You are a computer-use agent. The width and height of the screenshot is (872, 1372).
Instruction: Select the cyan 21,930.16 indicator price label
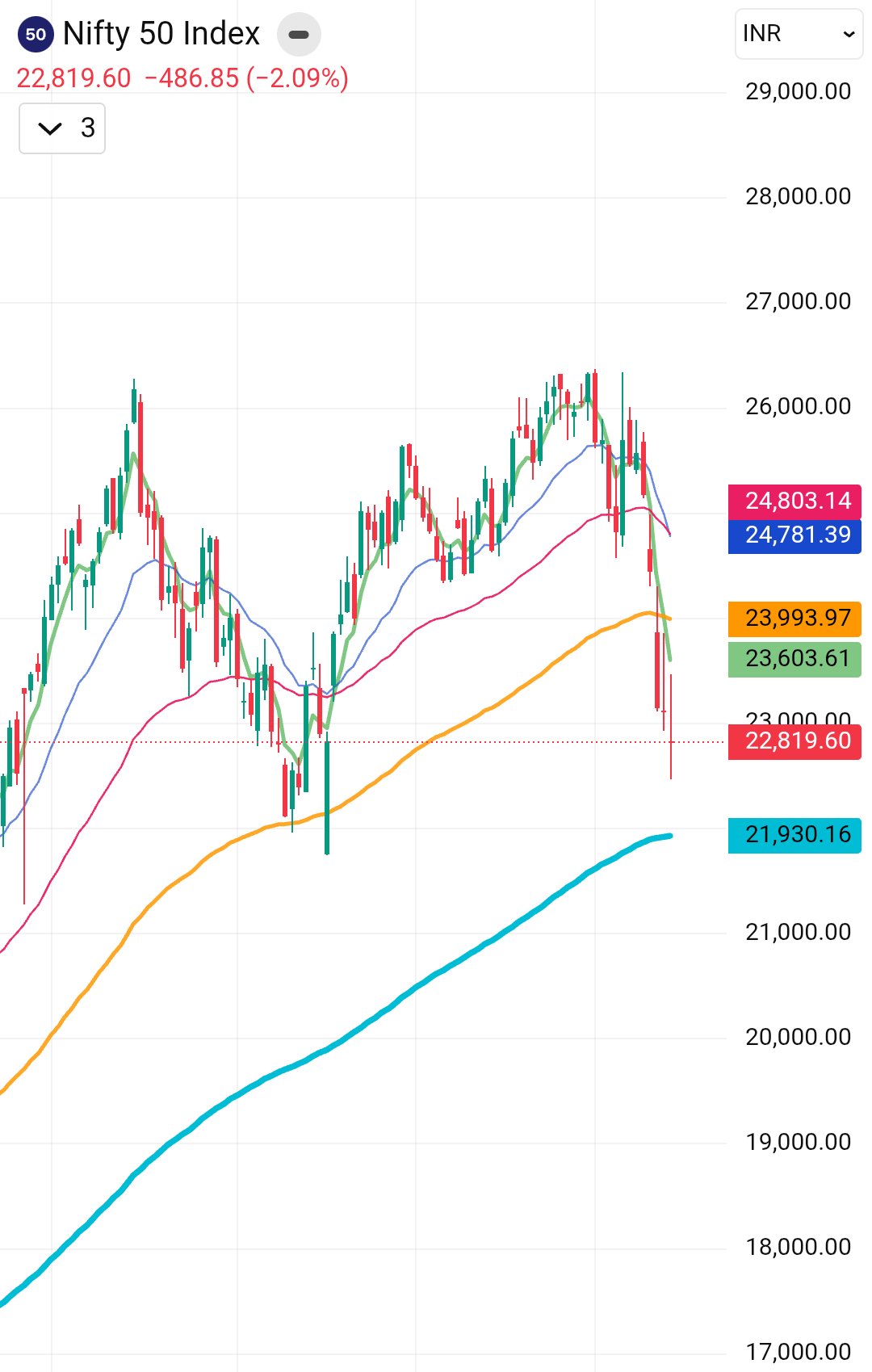[795, 835]
